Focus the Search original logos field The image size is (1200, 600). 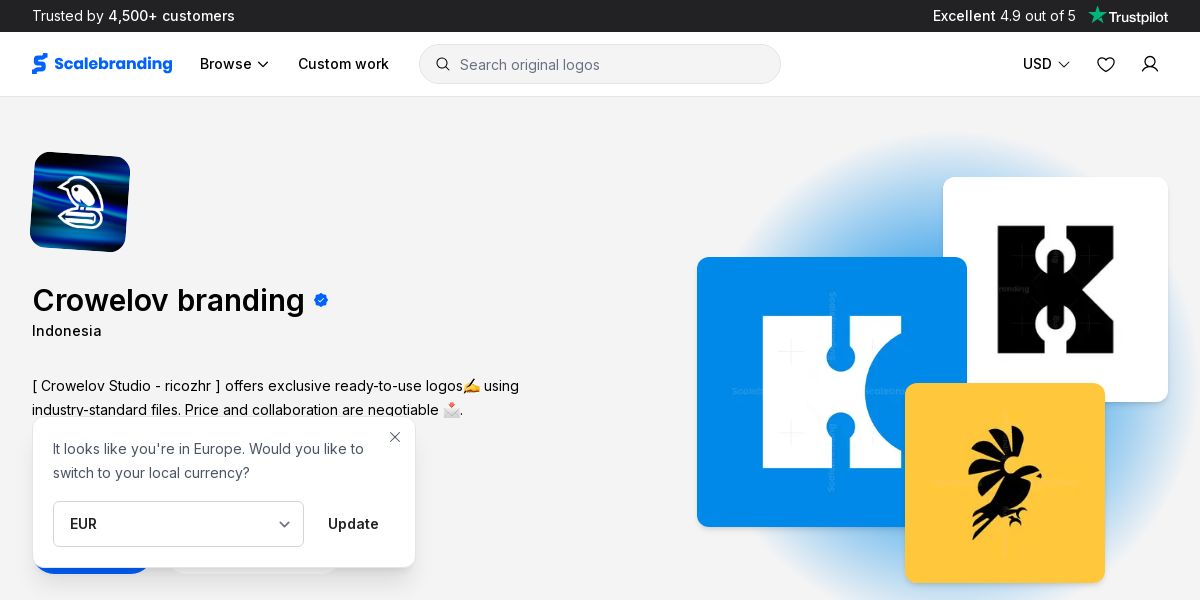(600, 64)
